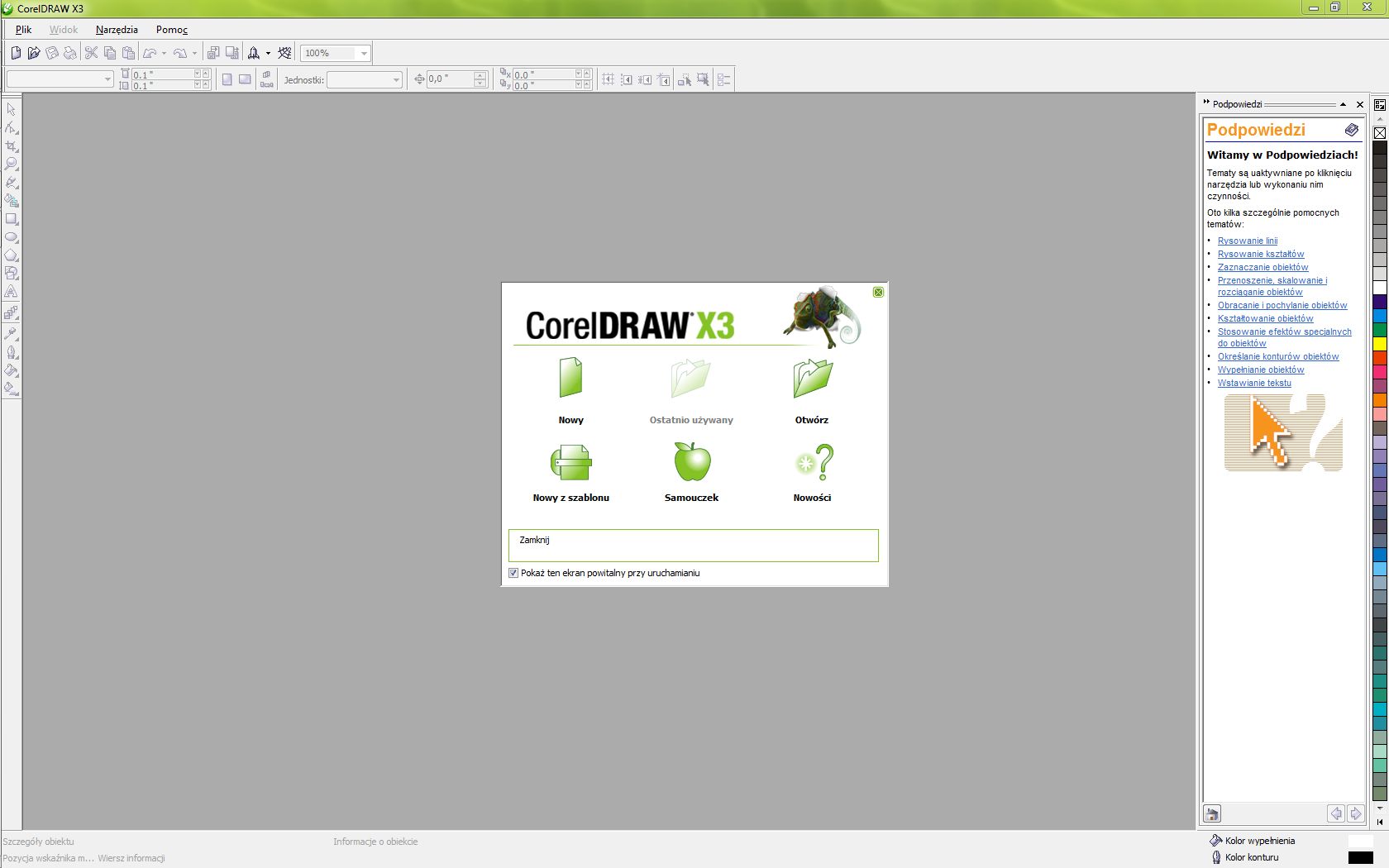Expand the color palette flyout arrow
The width and height of the screenshot is (1389, 868).
[x=1380, y=822]
